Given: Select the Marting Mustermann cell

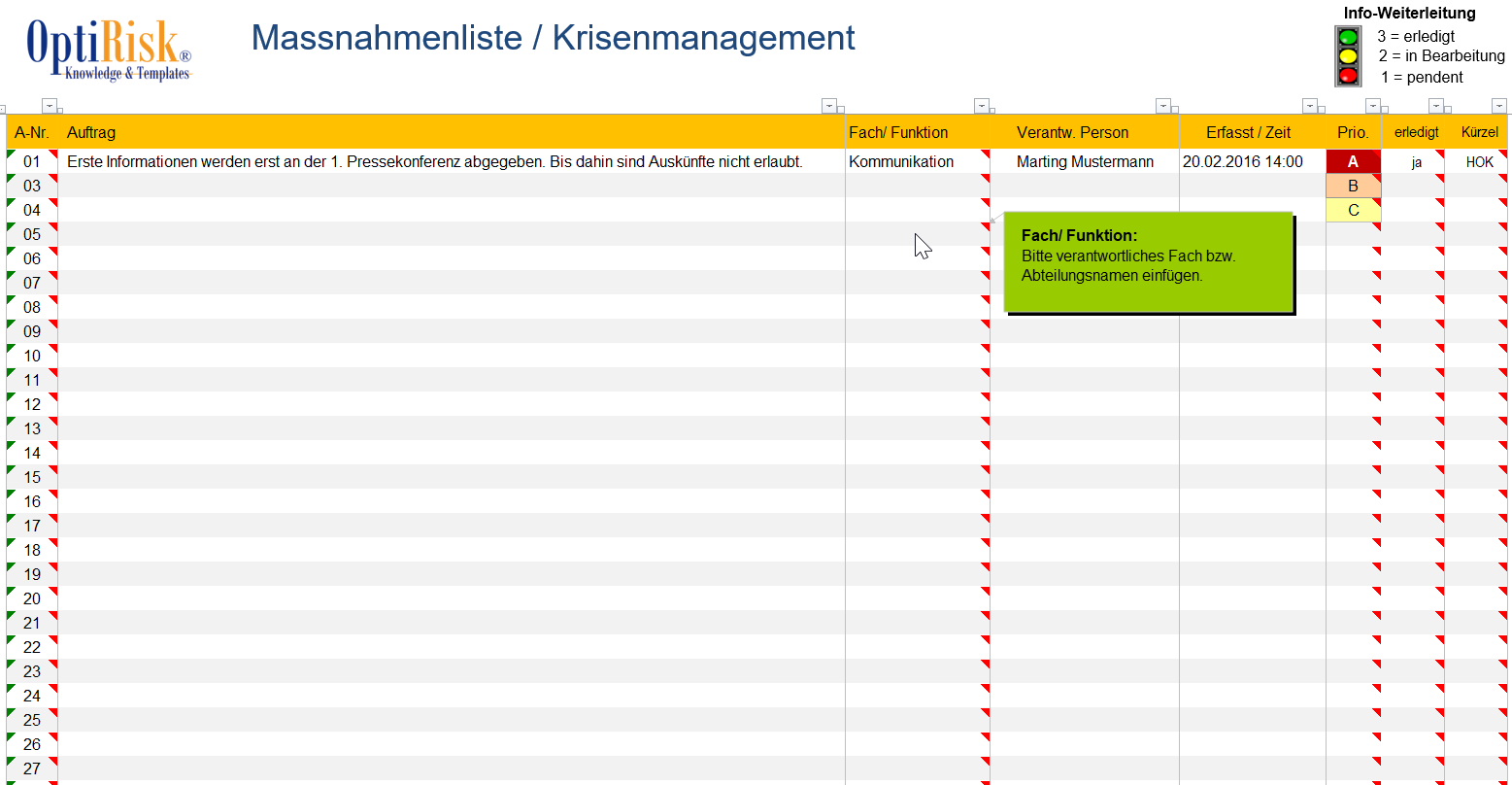Looking at the screenshot, I should (1085, 162).
